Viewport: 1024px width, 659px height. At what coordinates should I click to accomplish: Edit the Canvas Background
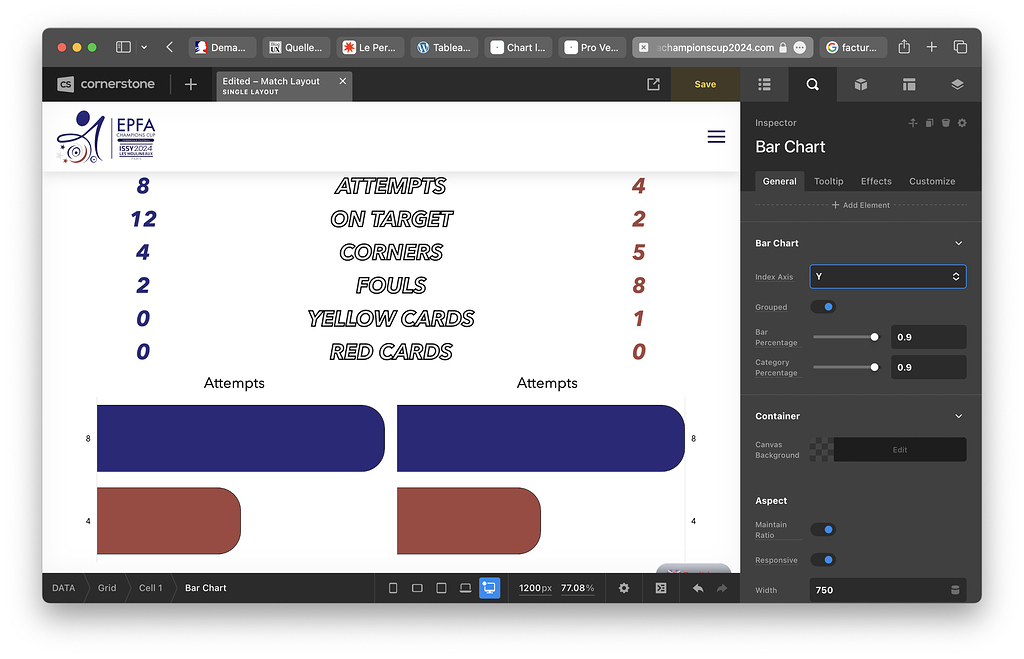point(898,449)
